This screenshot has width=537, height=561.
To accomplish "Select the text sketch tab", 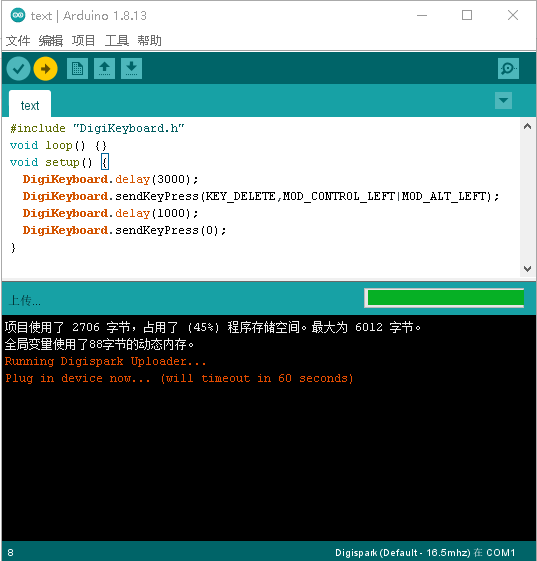I will point(30,104).
